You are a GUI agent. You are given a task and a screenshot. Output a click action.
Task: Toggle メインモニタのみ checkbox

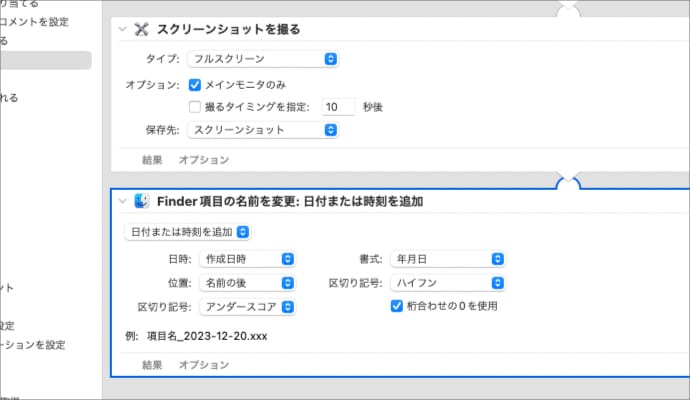click(196, 84)
